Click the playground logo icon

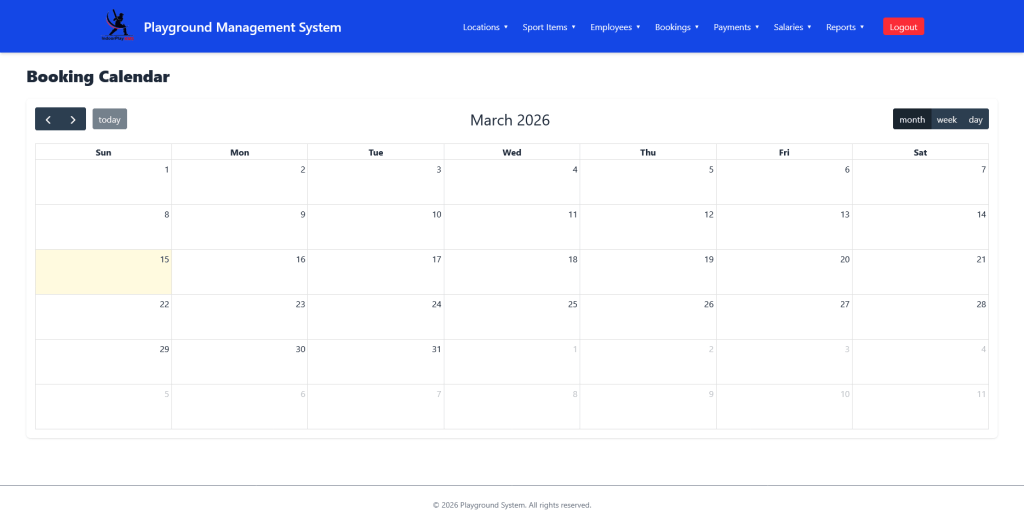pyautogui.click(x=117, y=26)
